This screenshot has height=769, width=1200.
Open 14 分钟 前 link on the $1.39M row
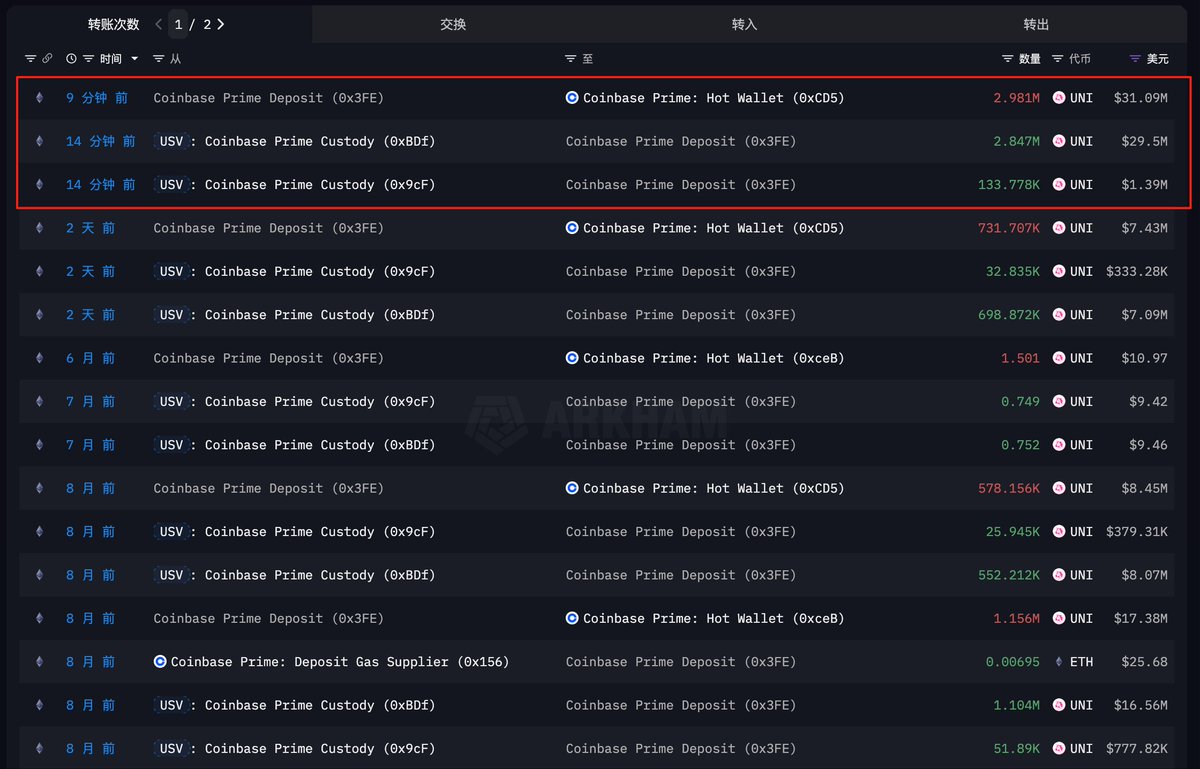pyautogui.click(x=101, y=185)
